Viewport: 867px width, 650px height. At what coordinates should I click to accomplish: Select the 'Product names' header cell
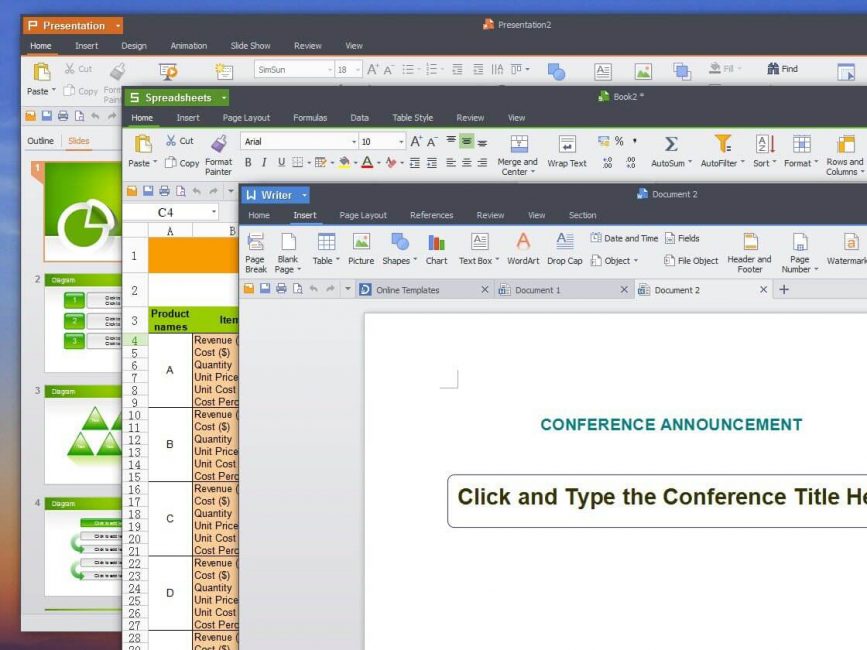(170, 320)
